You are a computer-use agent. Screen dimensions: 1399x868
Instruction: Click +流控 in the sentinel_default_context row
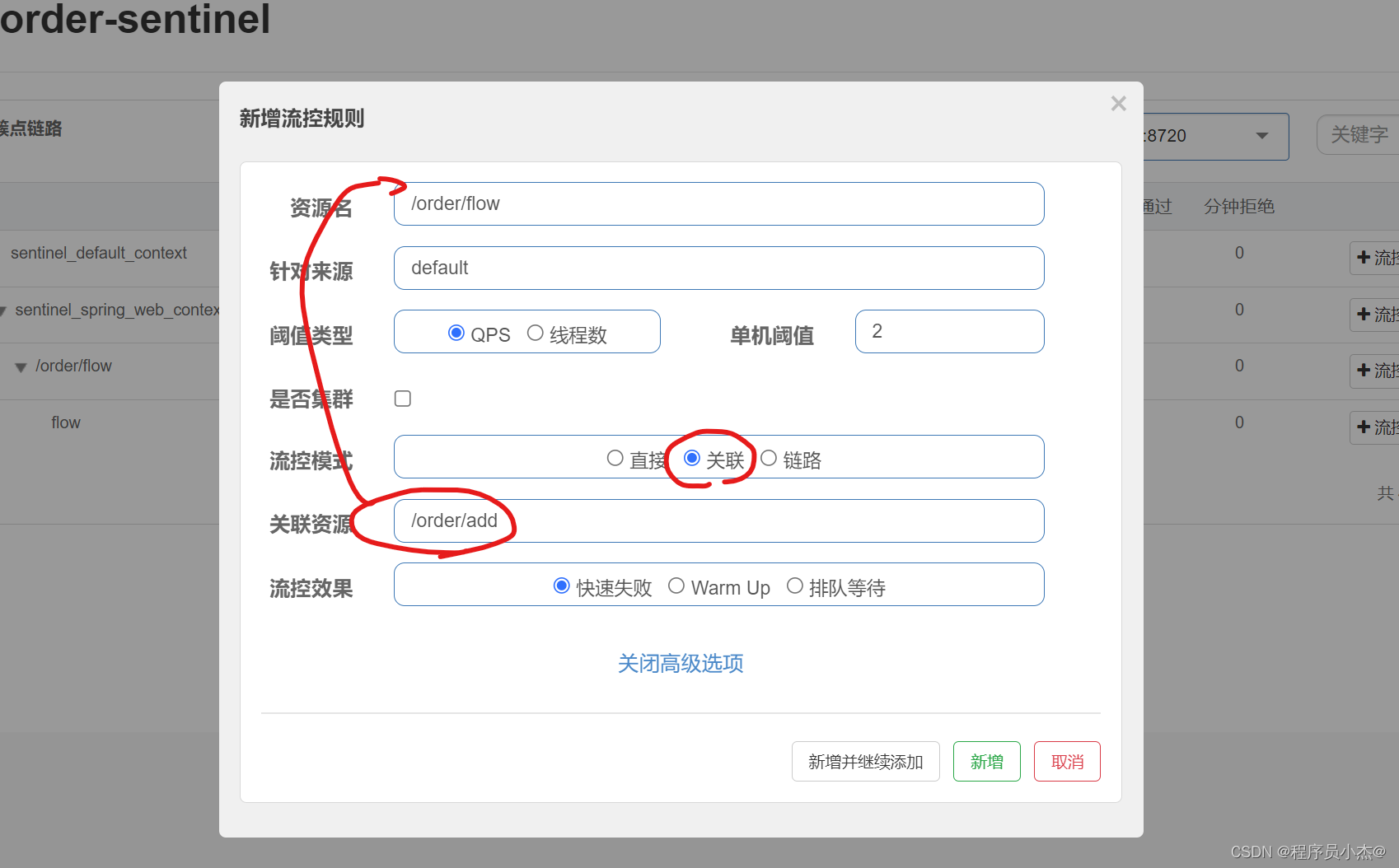(1376, 258)
